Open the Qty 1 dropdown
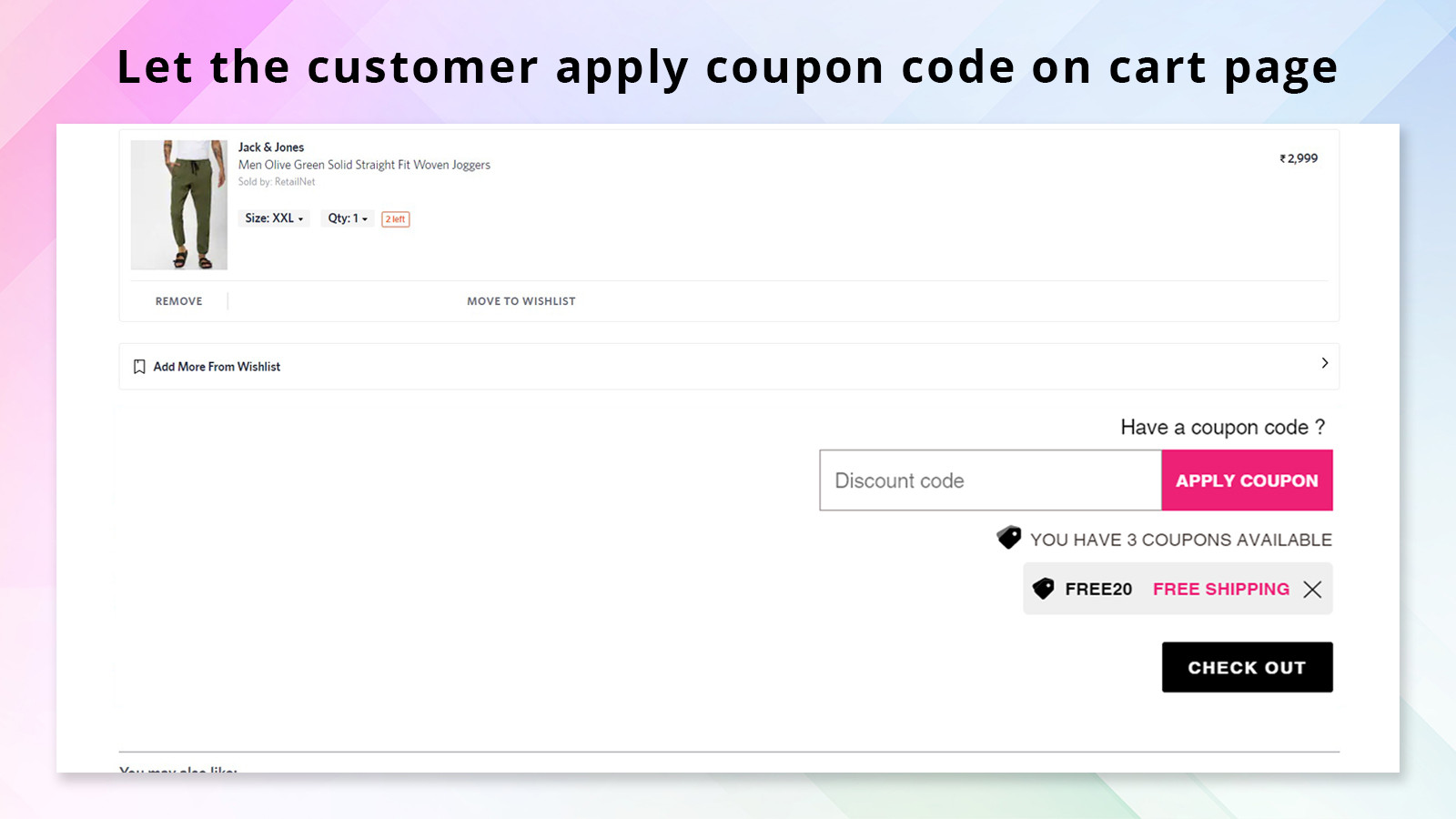 347,218
